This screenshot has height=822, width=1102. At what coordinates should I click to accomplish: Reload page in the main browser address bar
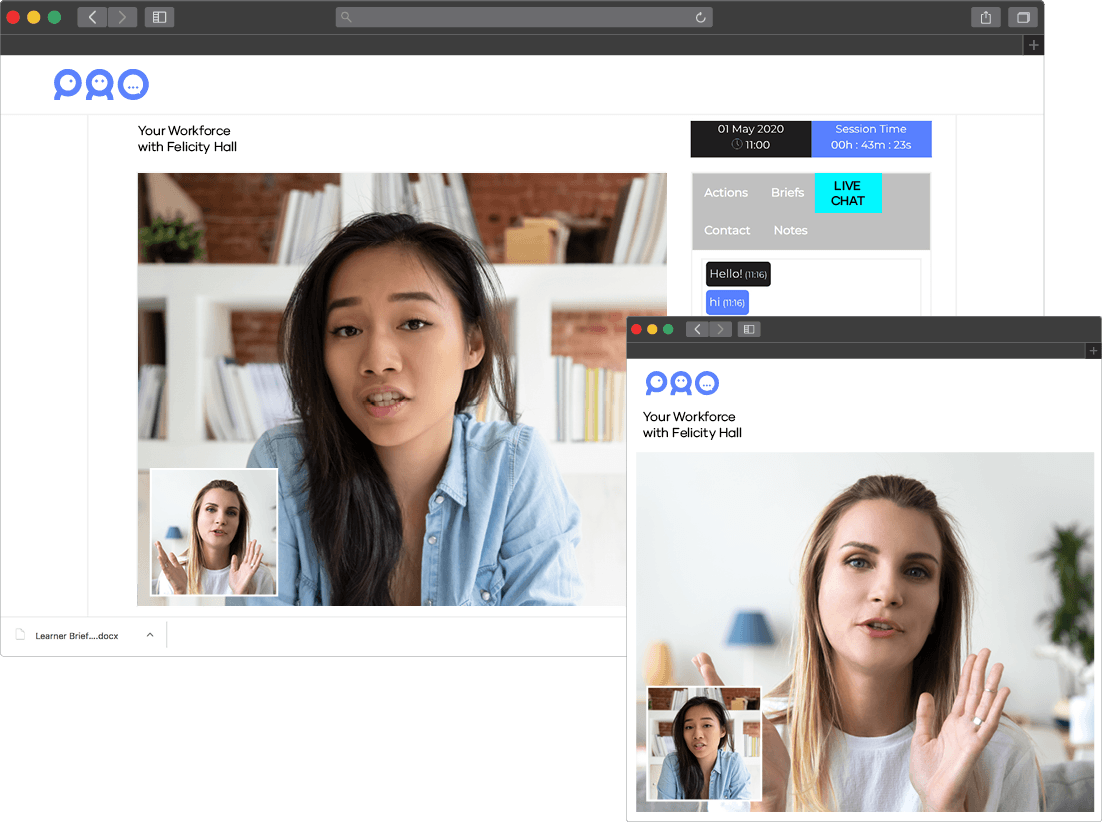coord(701,18)
